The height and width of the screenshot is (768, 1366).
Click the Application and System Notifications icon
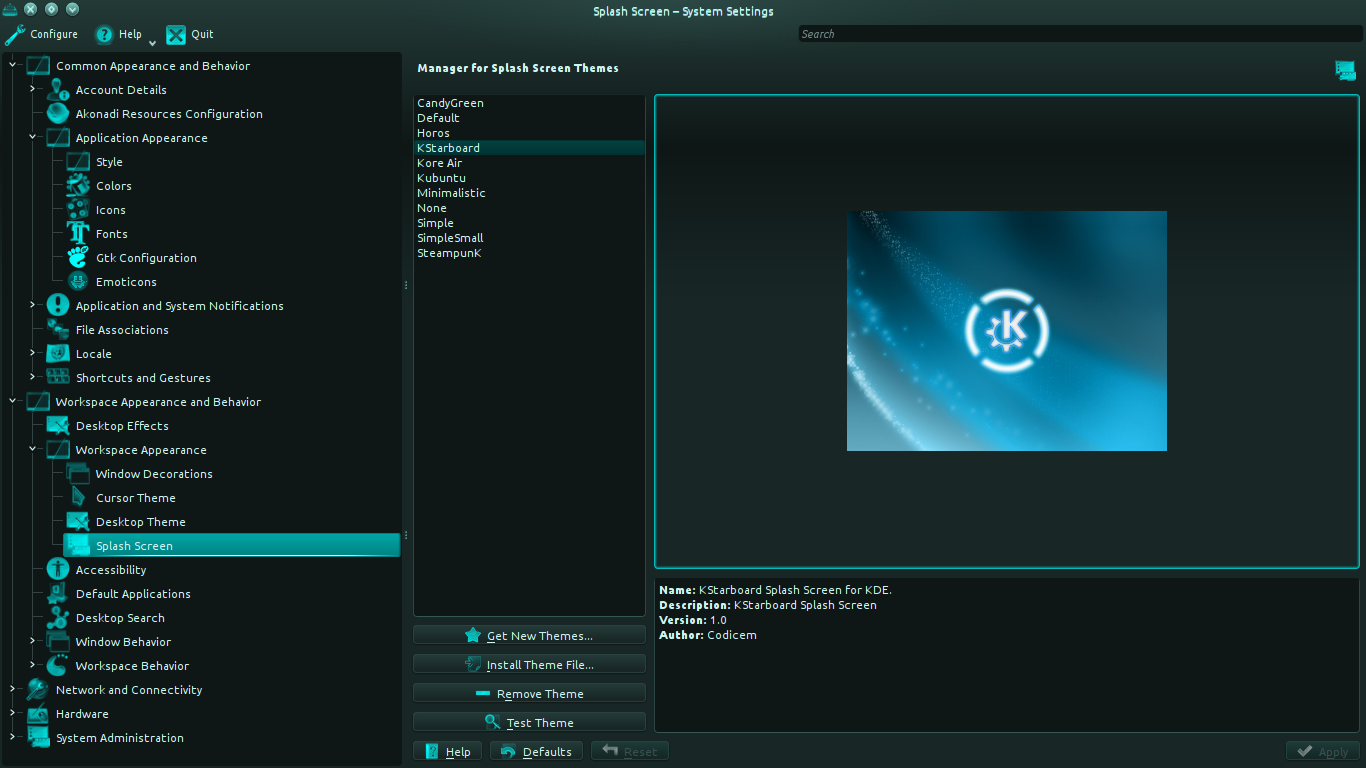(58, 306)
